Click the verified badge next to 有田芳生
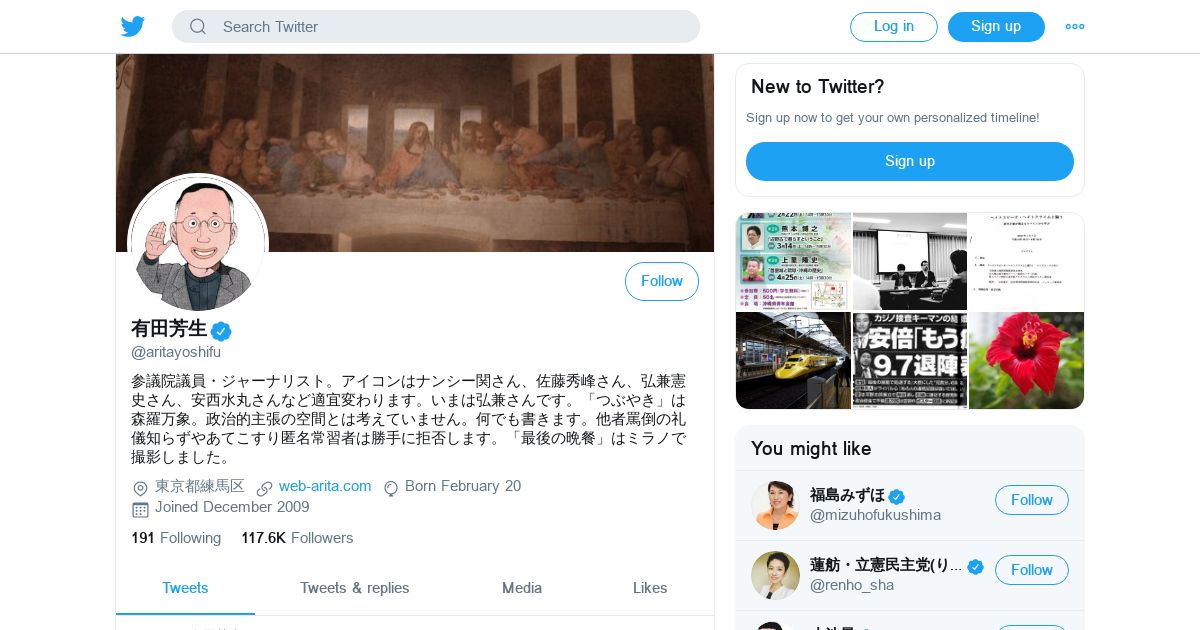Image resolution: width=1200 pixels, height=630 pixels. [221, 331]
